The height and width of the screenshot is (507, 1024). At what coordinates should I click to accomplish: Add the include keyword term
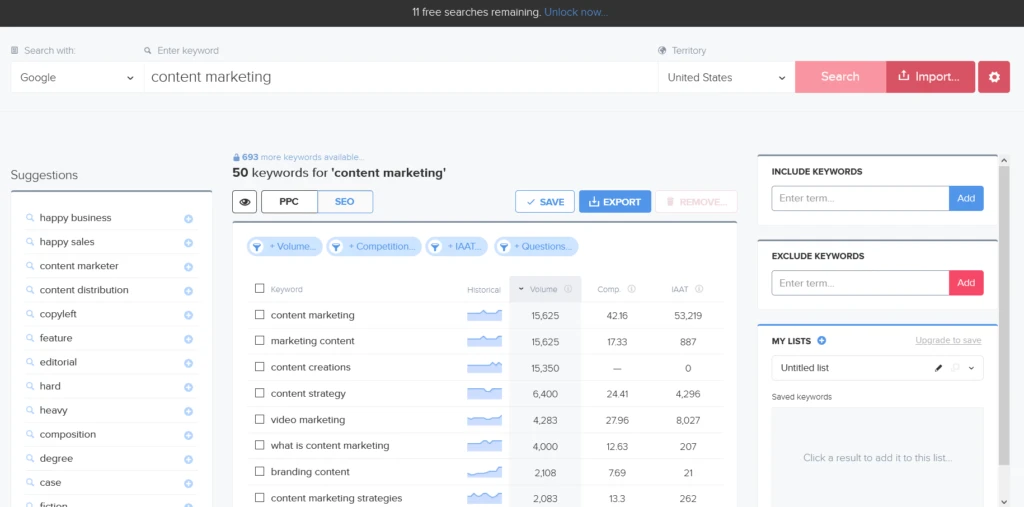[966, 199]
